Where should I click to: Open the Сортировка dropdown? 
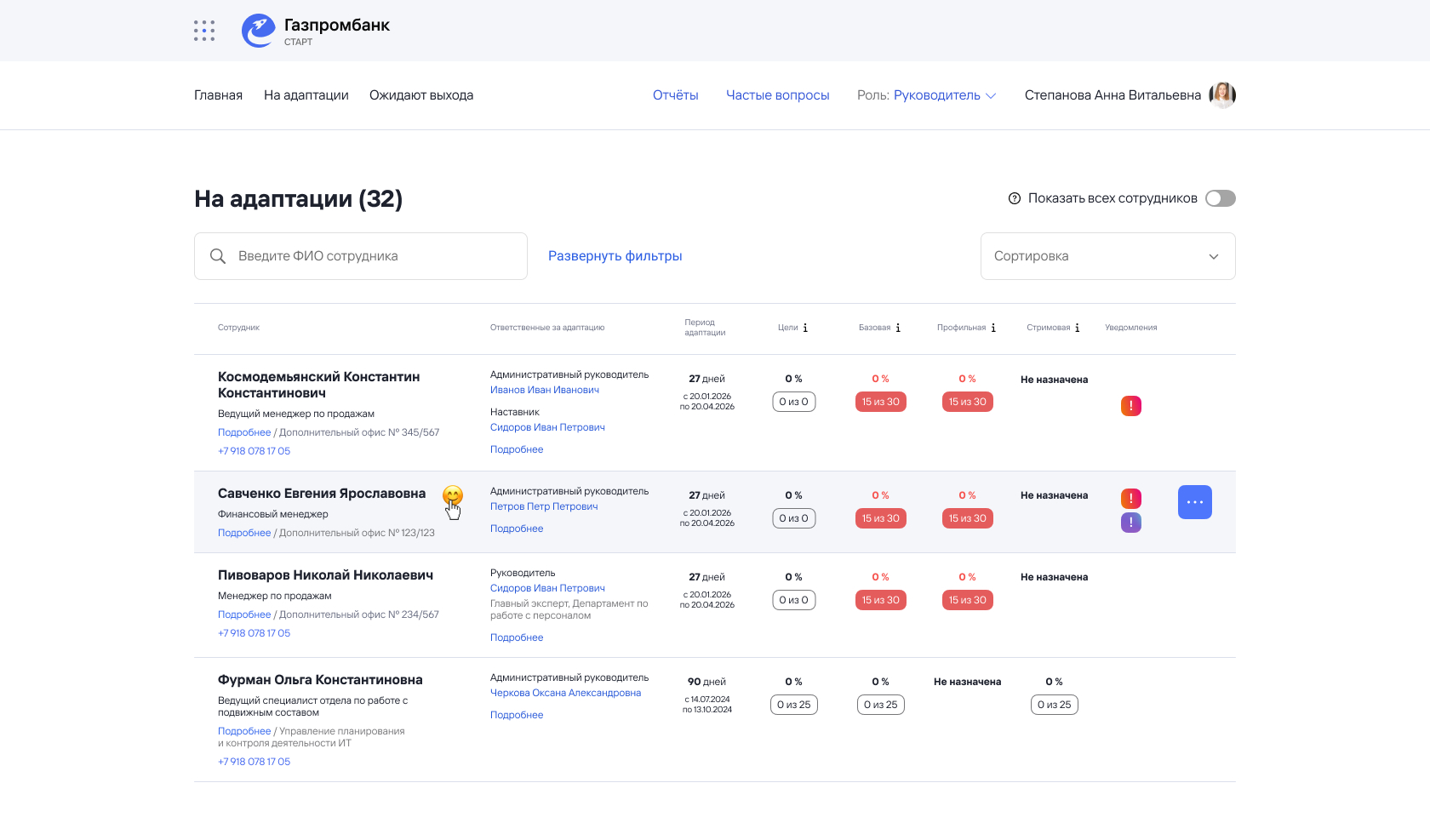pyautogui.click(x=1107, y=256)
